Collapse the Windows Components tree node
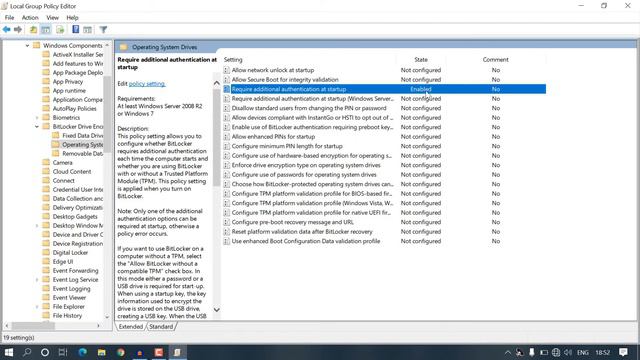640x360 pixels. 27,45
